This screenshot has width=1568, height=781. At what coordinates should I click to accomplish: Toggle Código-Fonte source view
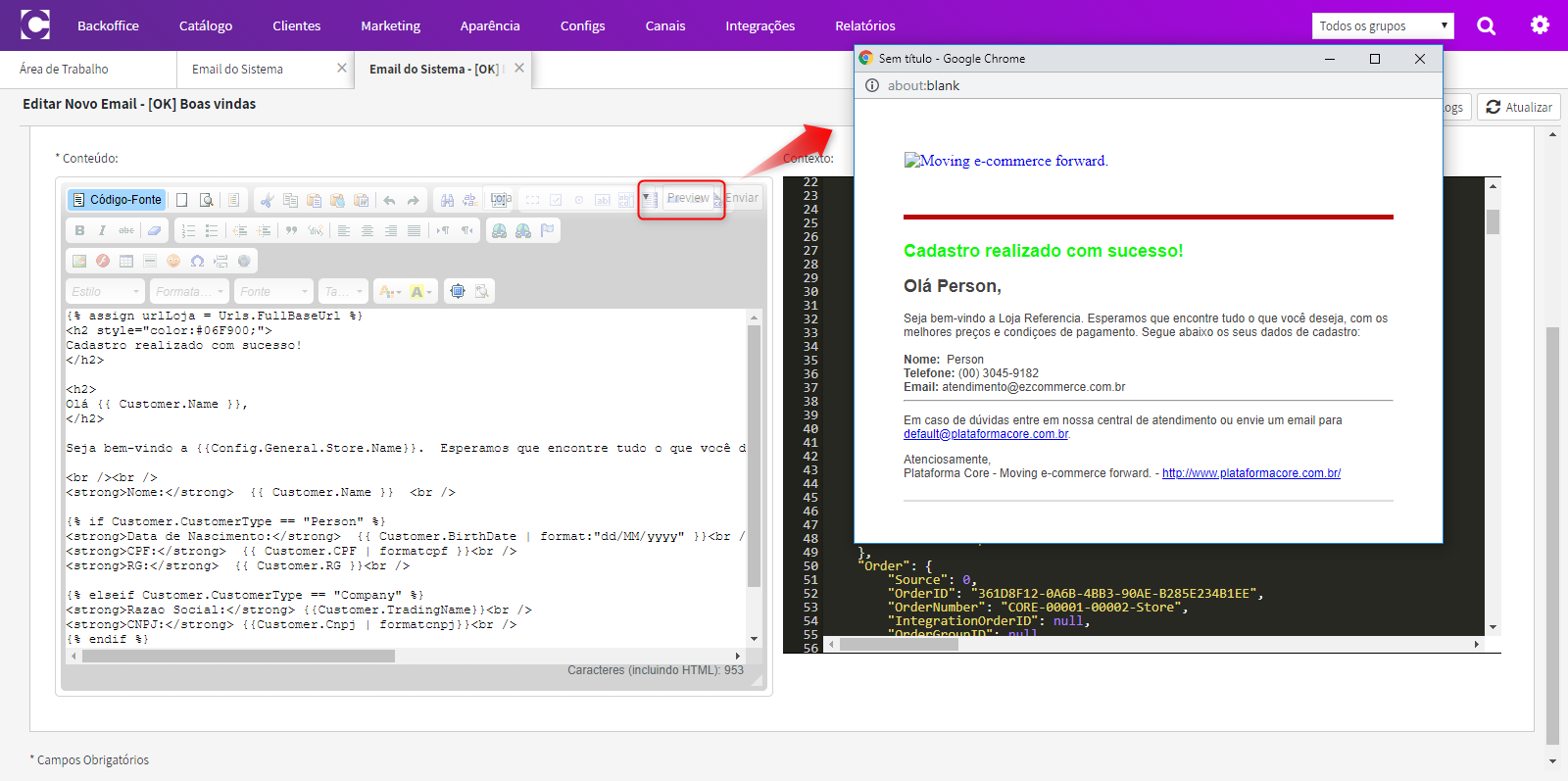[x=117, y=200]
